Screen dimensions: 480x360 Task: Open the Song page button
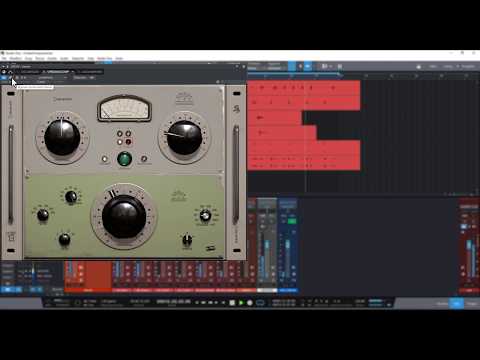coord(448,67)
